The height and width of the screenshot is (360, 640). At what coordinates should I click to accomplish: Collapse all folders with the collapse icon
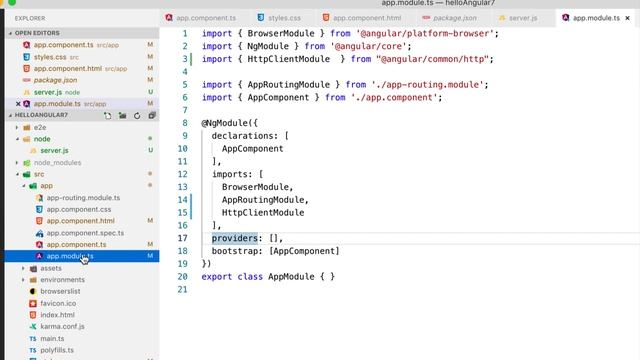point(152,116)
